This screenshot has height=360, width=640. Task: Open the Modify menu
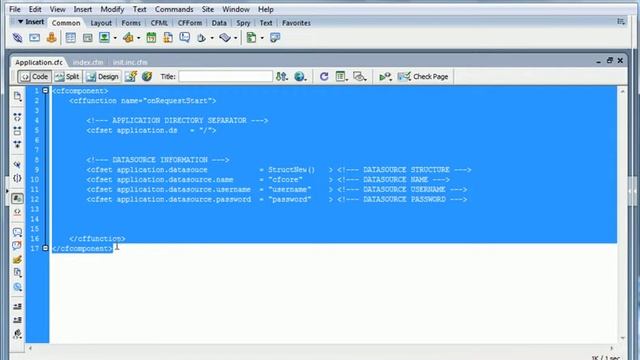tap(112, 9)
